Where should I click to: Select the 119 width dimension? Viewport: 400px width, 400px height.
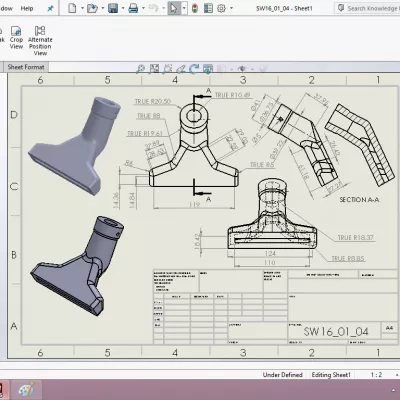click(194, 204)
